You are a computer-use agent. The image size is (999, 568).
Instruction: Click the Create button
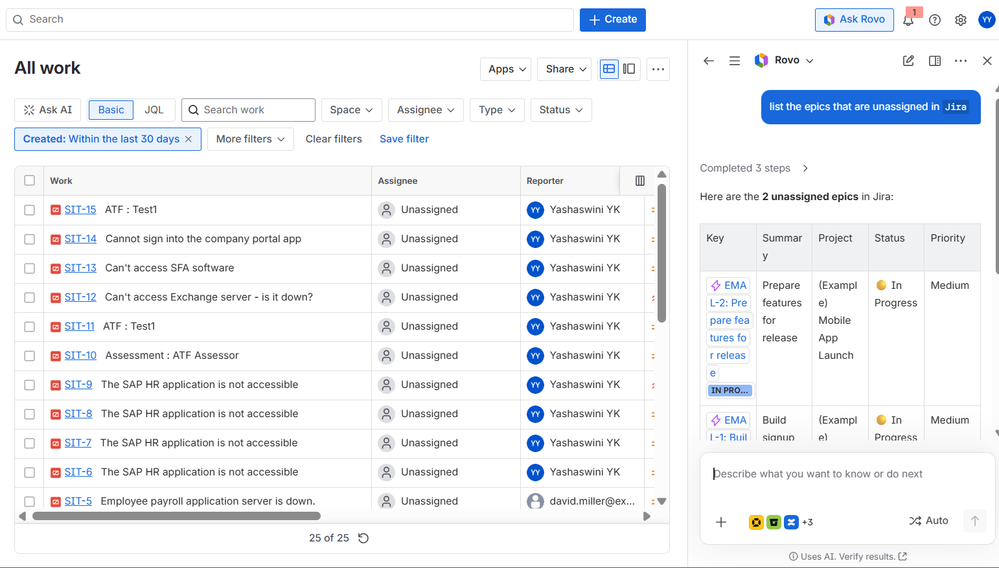click(612, 20)
